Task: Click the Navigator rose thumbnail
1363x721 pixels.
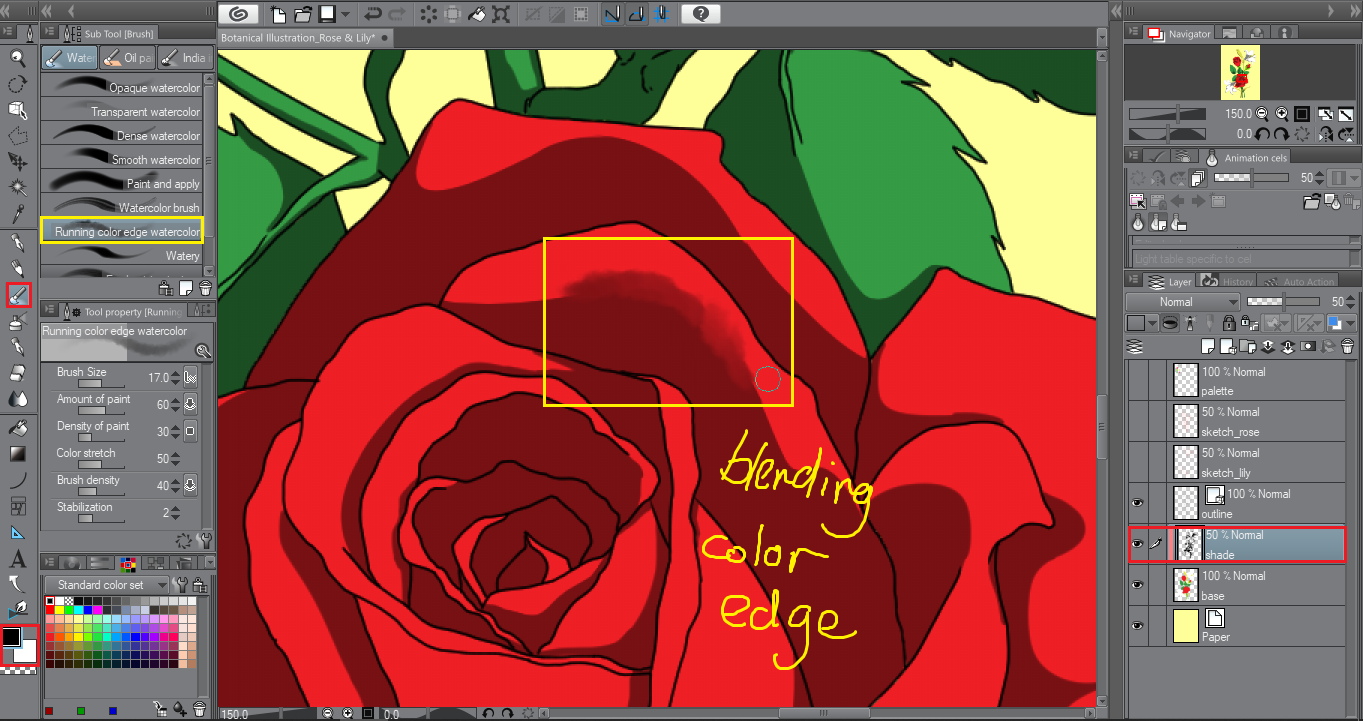Action: click(x=1240, y=72)
